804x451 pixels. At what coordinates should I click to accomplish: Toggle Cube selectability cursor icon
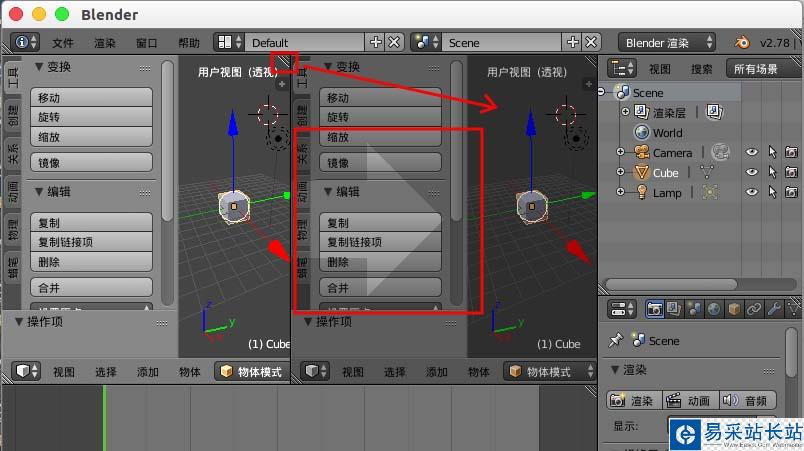(x=772, y=172)
